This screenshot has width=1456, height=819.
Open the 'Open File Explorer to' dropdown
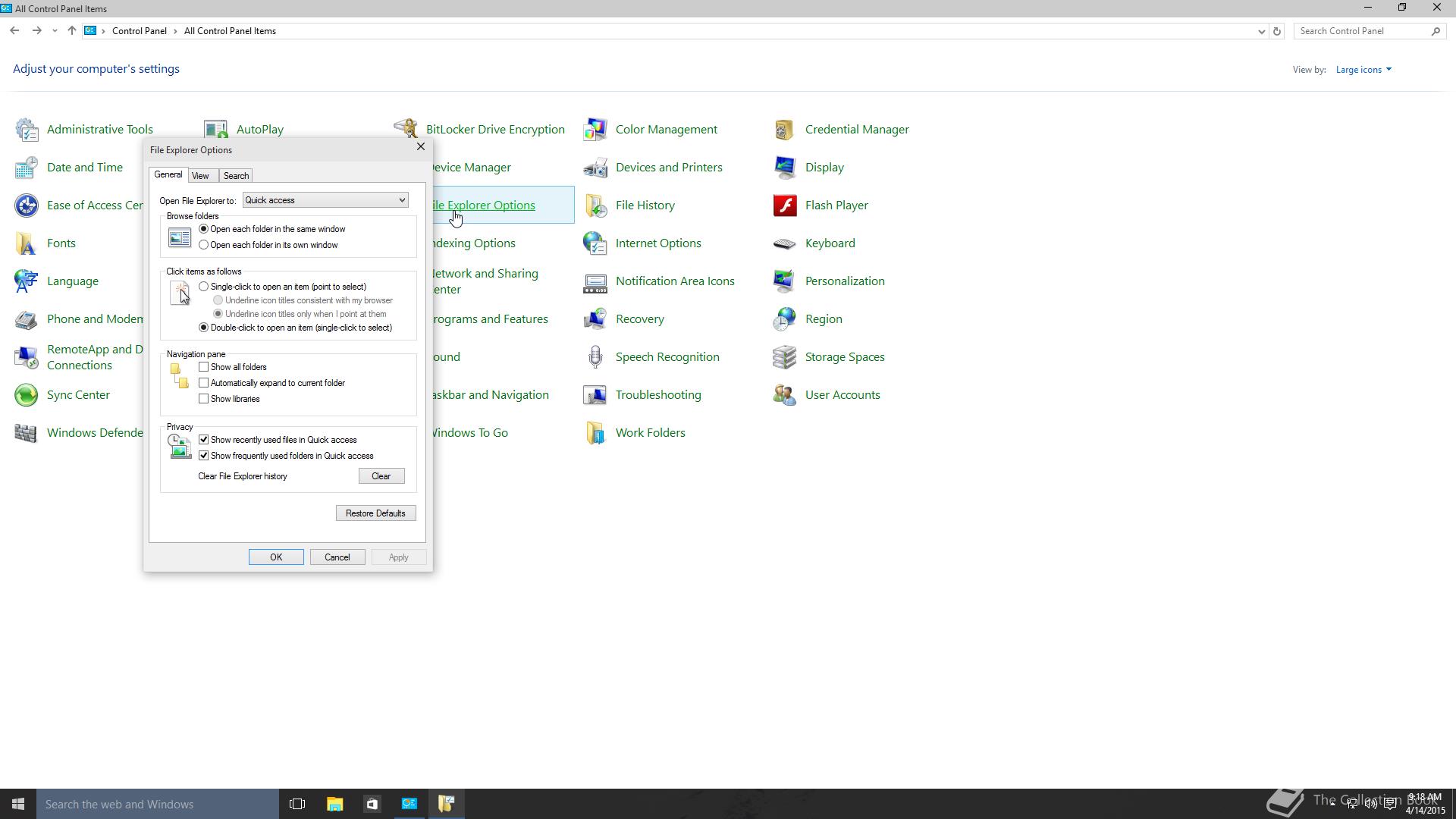click(325, 200)
